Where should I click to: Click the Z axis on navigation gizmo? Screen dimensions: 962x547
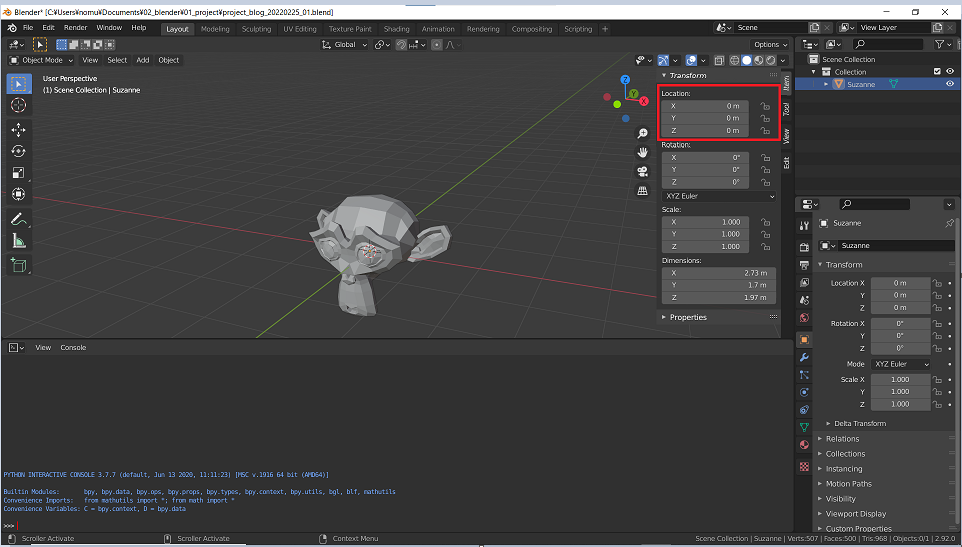pos(625,80)
